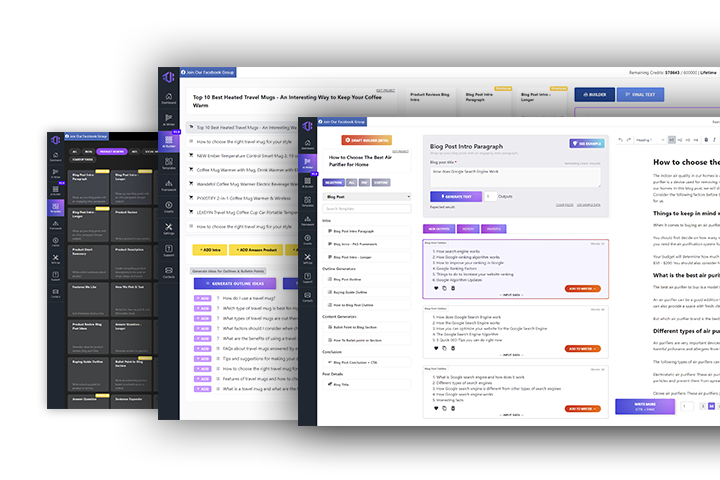
Task: Expand Input Data under the second output card
Action: coord(512,355)
